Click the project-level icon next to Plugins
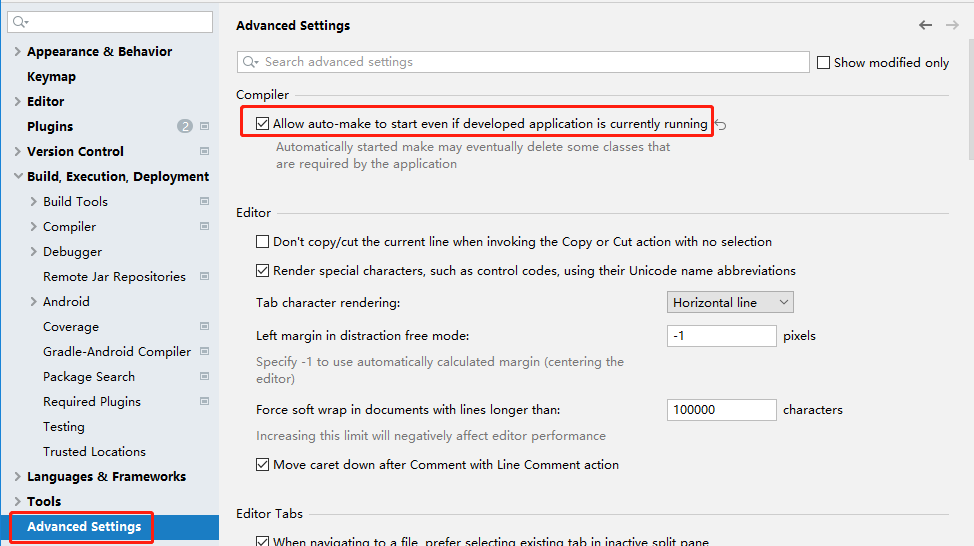Image resolution: width=974 pixels, height=546 pixels. pyautogui.click(x=204, y=126)
